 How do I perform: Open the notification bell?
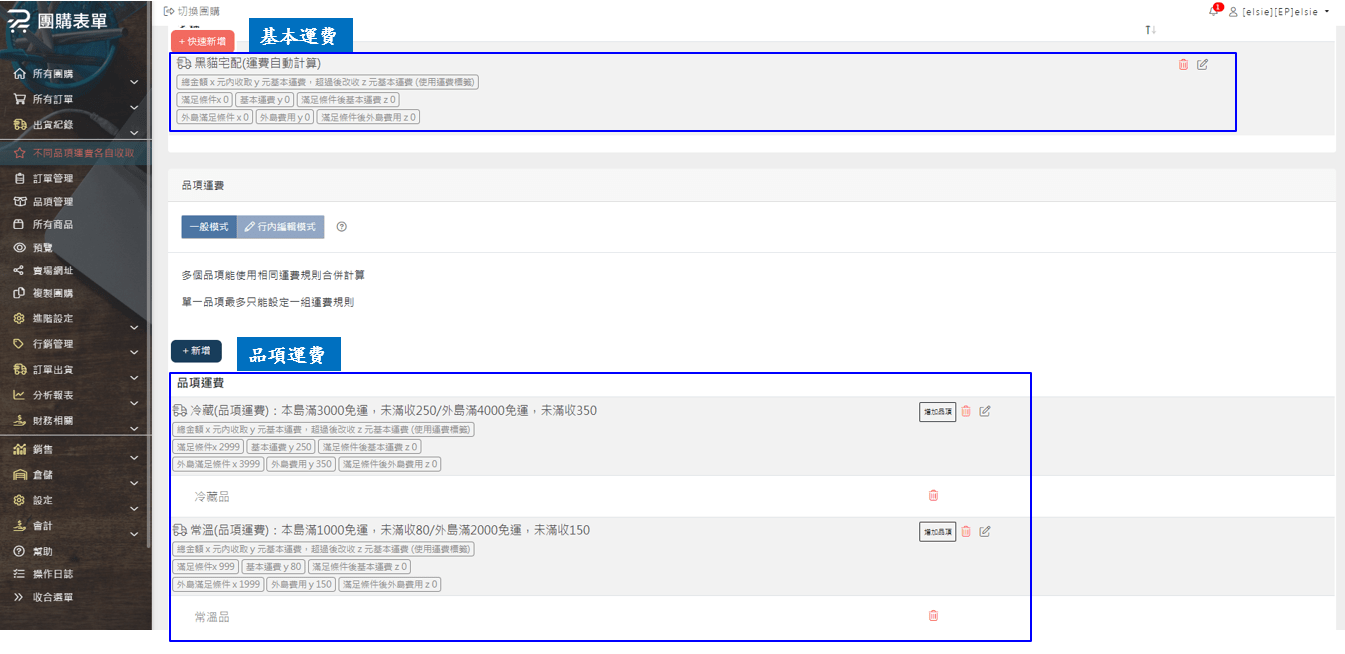(x=1213, y=11)
